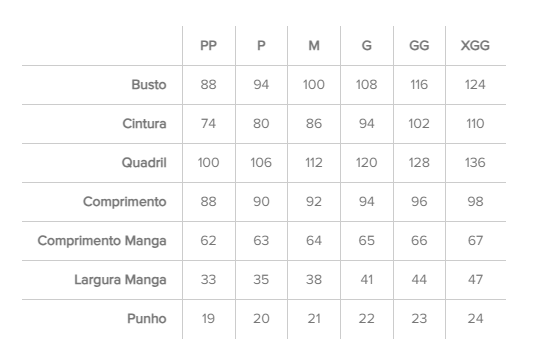The width and height of the screenshot is (540, 363).
Task: Select Punho value 19 for PP
Action: [x=208, y=318]
